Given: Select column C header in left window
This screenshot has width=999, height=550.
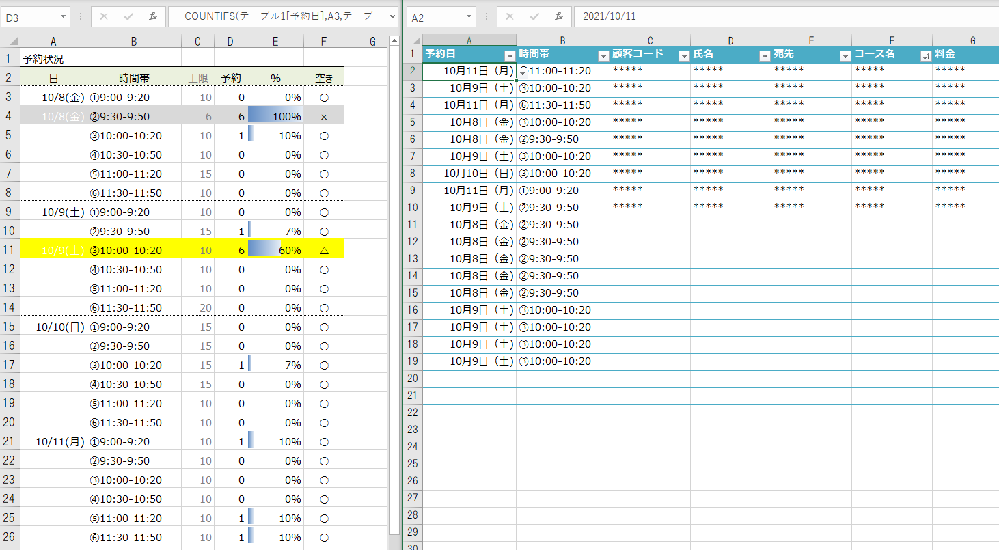Looking at the screenshot, I should pyautogui.click(x=198, y=41).
